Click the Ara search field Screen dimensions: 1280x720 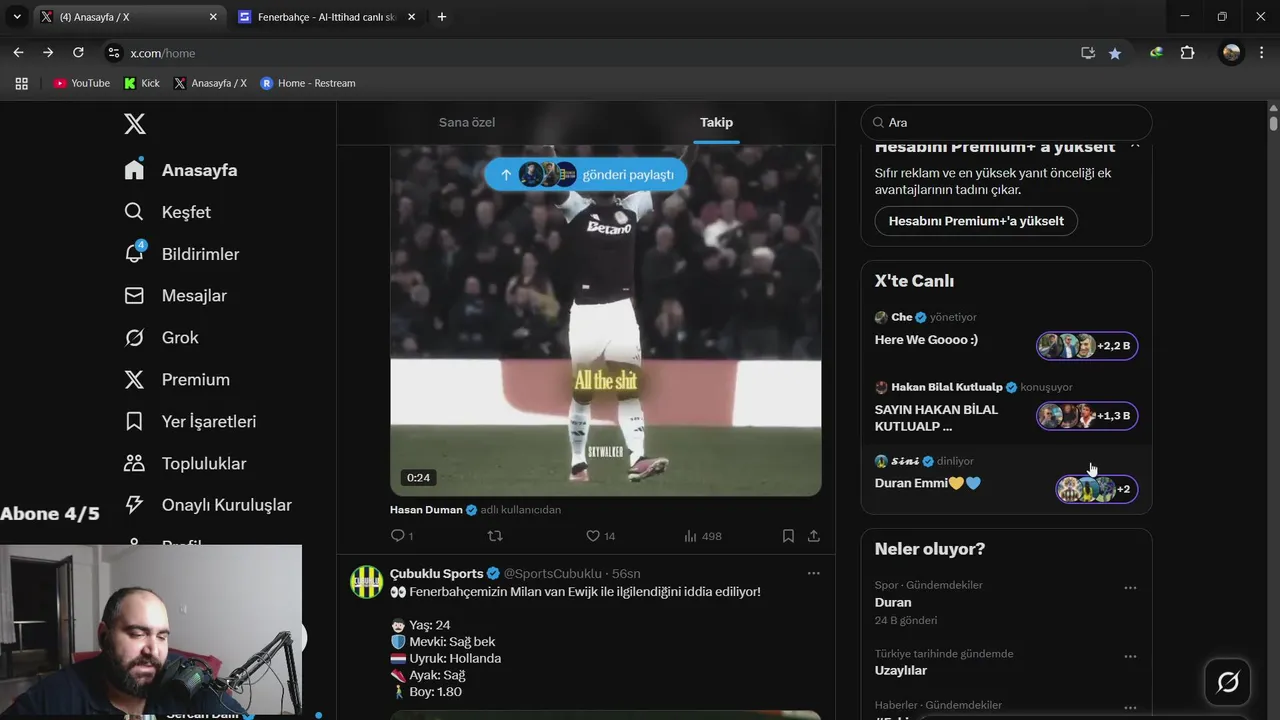point(1007,123)
